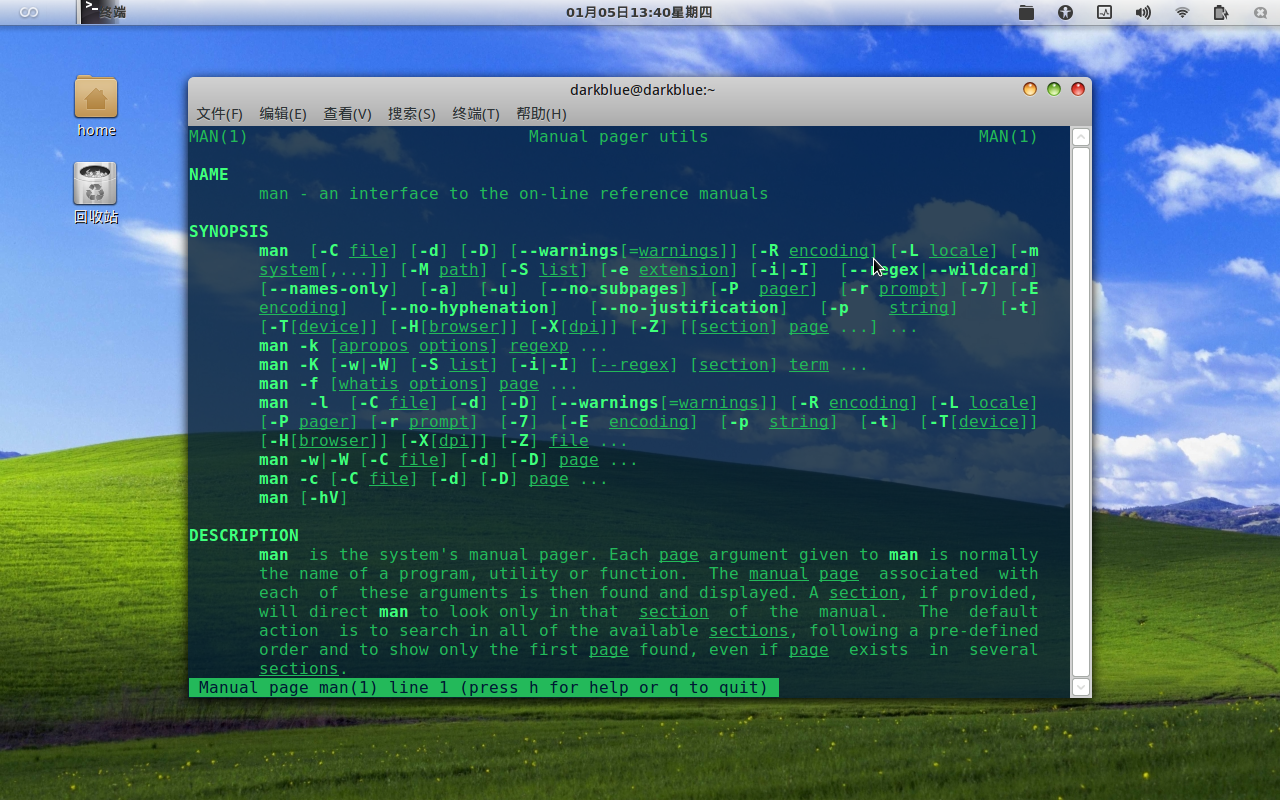The height and width of the screenshot is (800, 1280).
Task: Click the underlined word 'apropos'
Action: (x=374, y=346)
